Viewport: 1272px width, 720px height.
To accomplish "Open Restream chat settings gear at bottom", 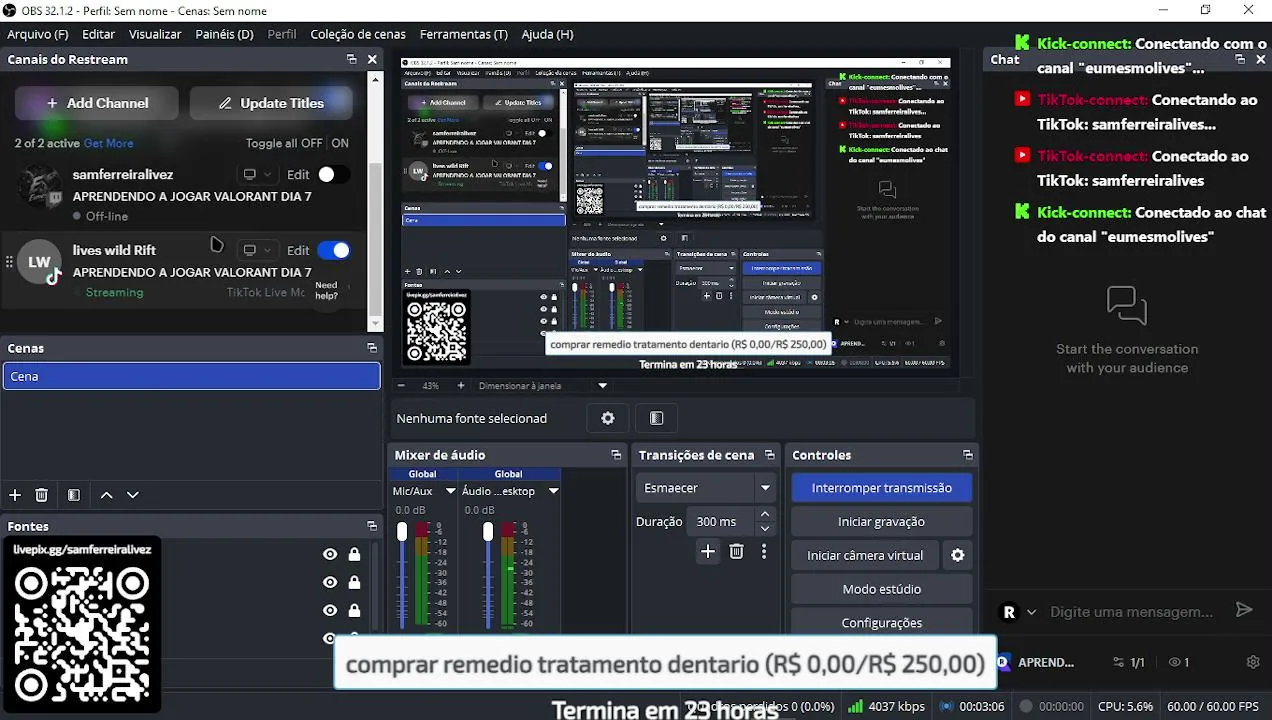I will tap(1253, 662).
